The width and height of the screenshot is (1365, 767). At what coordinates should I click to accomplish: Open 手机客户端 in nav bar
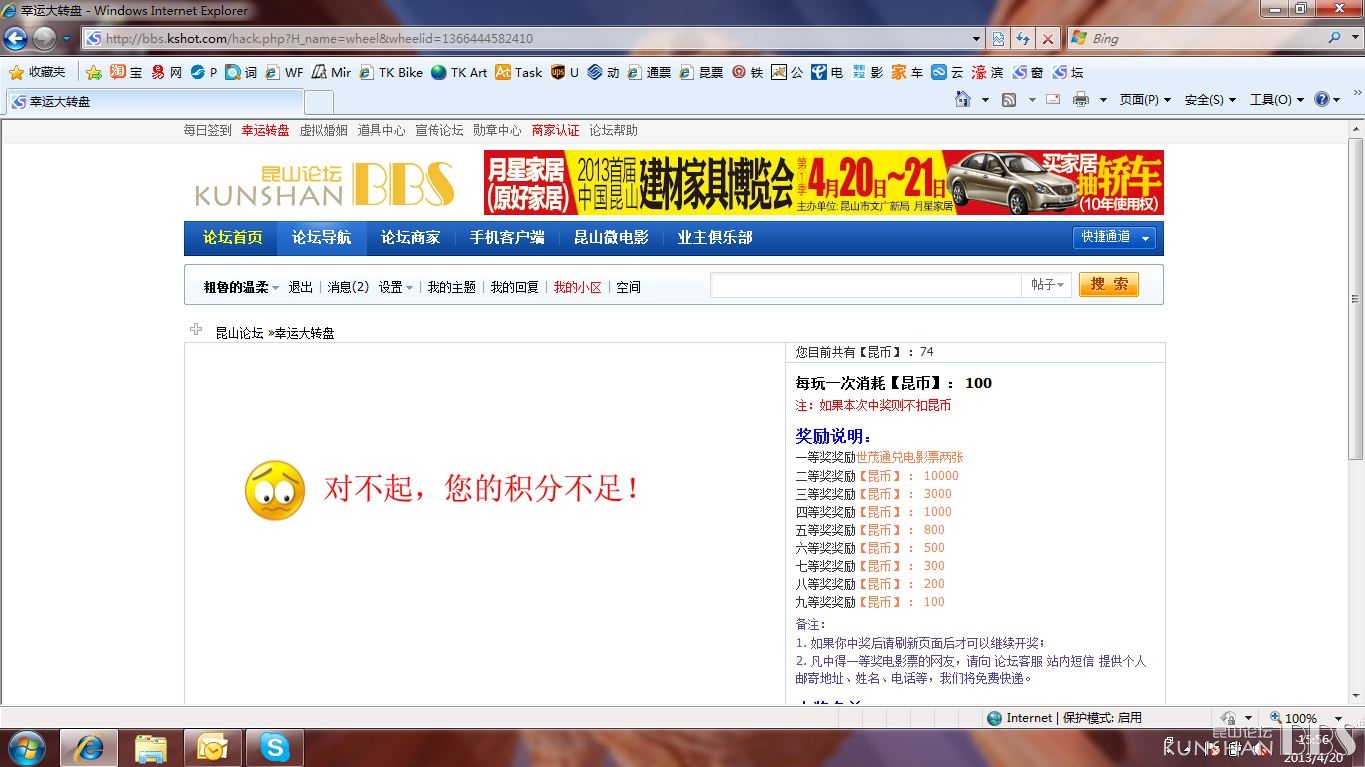coord(507,237)
